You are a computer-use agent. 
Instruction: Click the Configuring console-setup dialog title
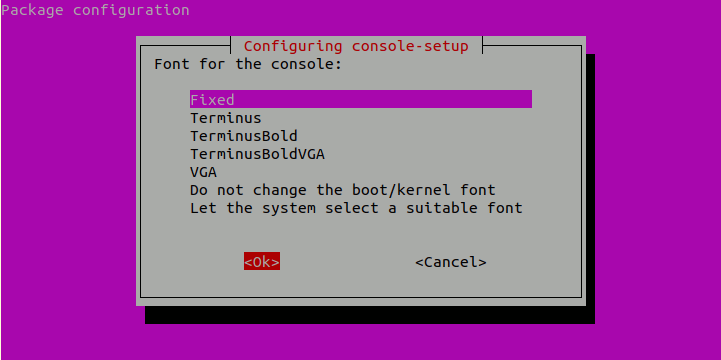point(356,46)
